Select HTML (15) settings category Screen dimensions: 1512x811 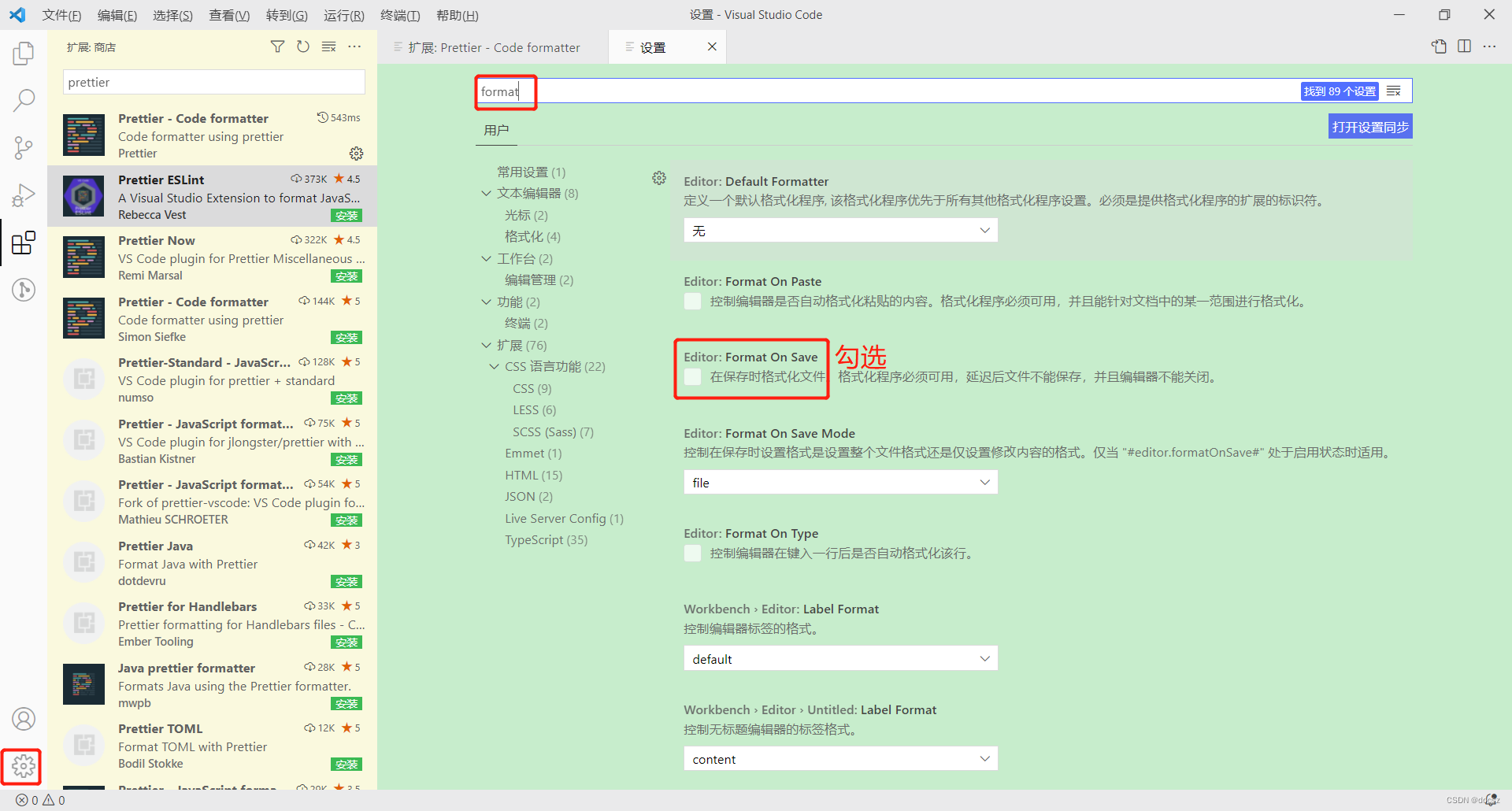tap(533, 476)
